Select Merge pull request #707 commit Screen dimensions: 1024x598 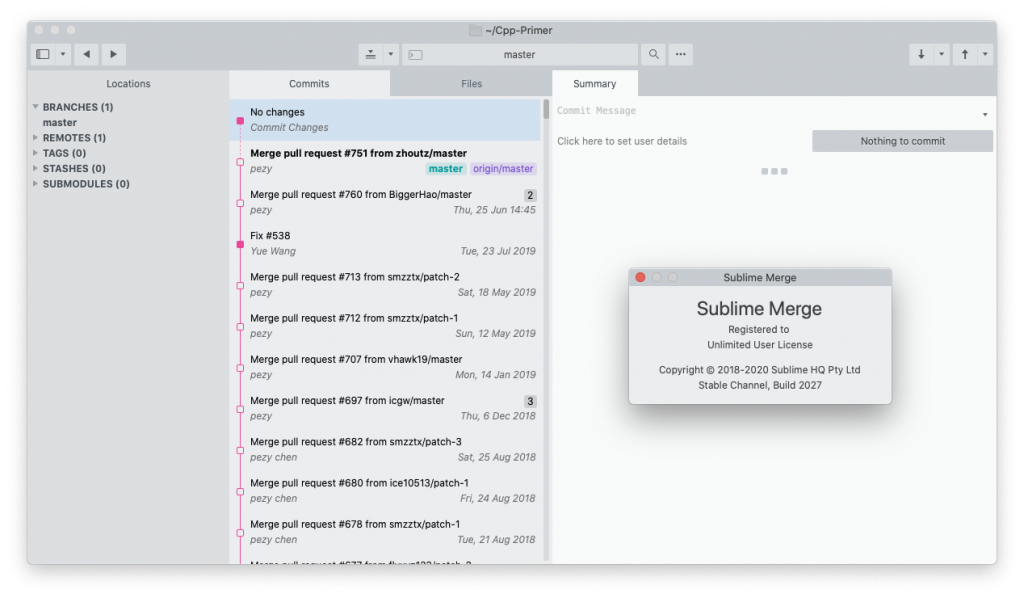point(385,367)
